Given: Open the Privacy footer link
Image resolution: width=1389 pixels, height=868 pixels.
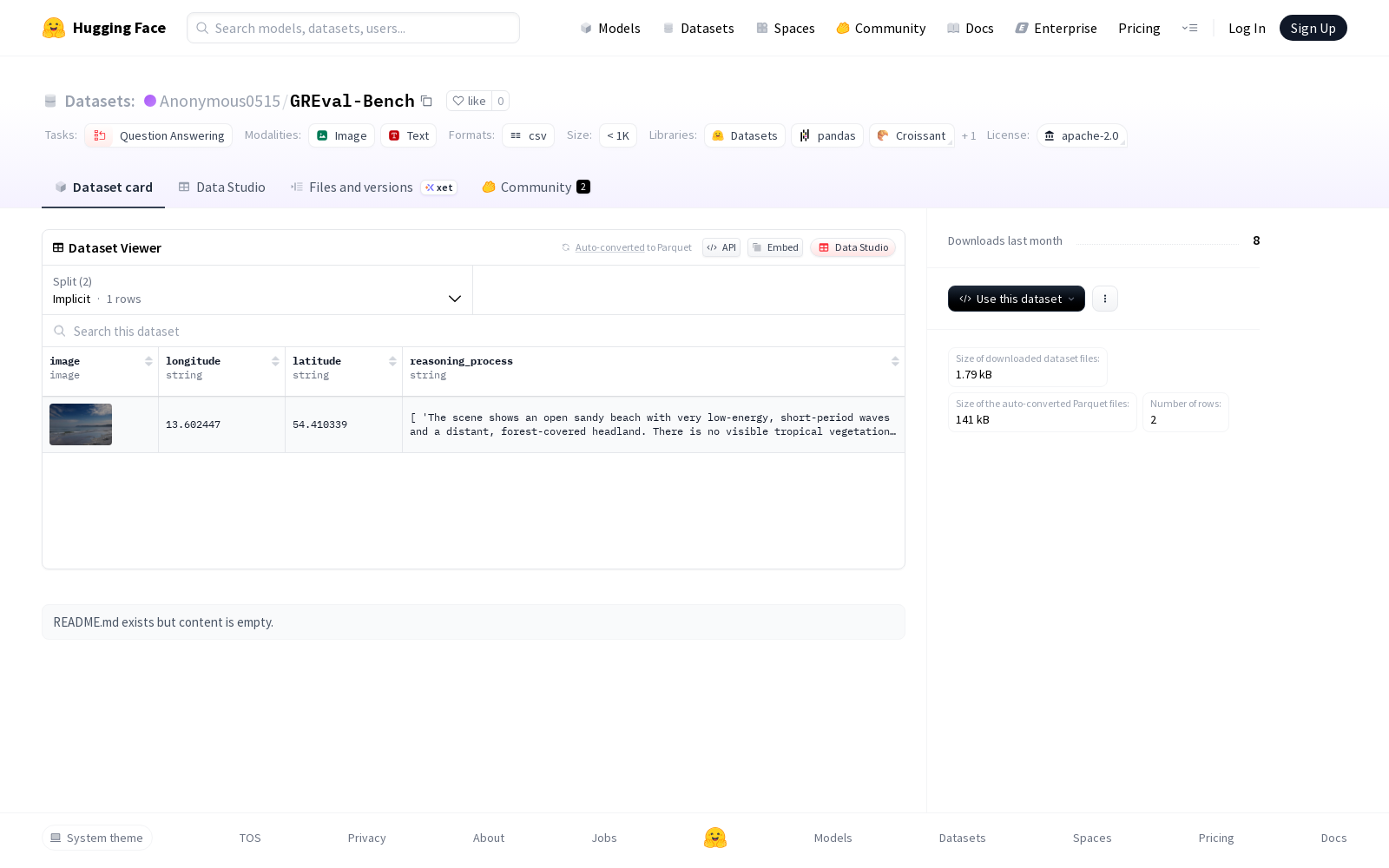Looking at the screenshot, I should pyautogui.click(x=366, y=838).
